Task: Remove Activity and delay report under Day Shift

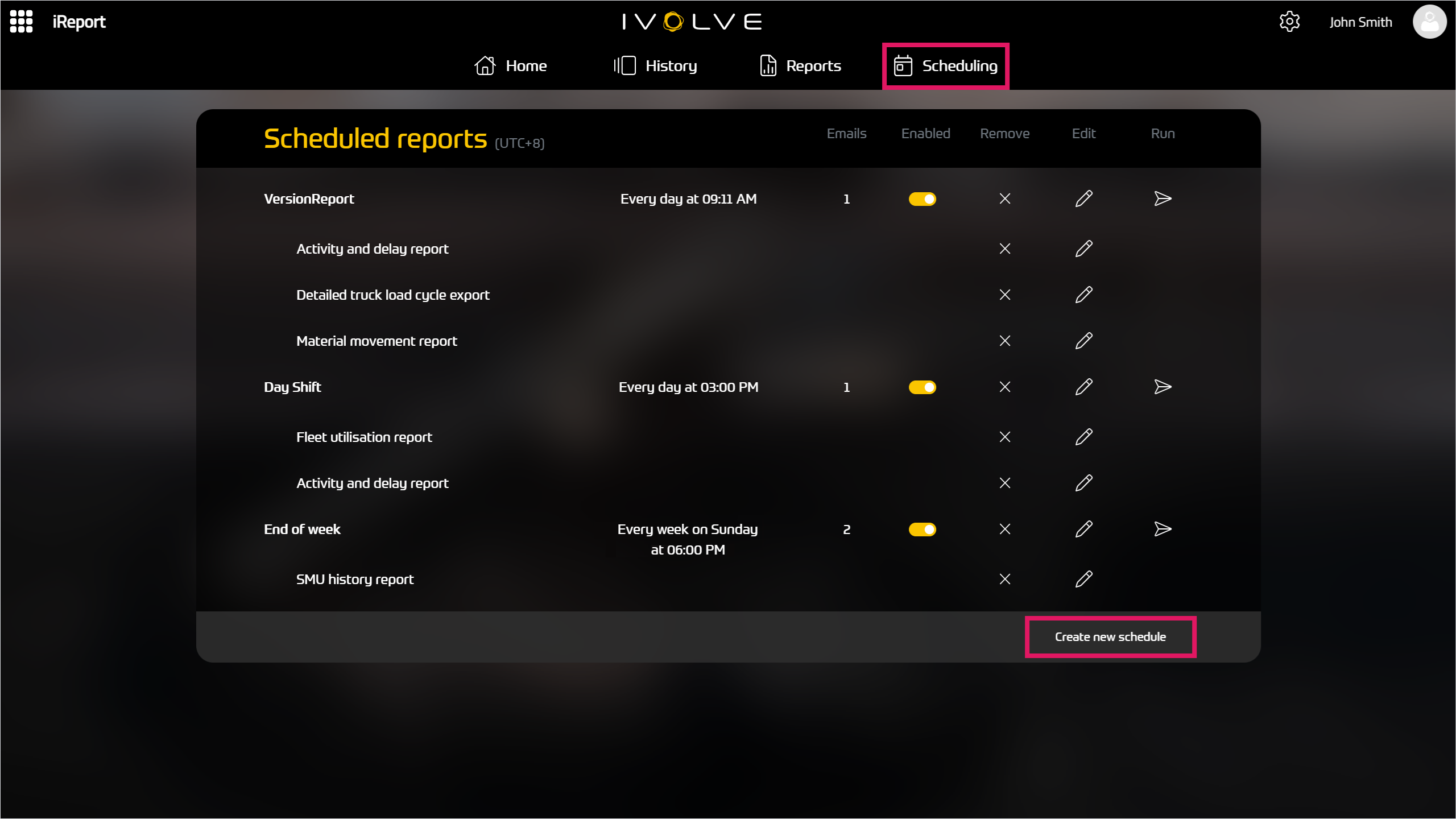Action: coord(1005,483)
